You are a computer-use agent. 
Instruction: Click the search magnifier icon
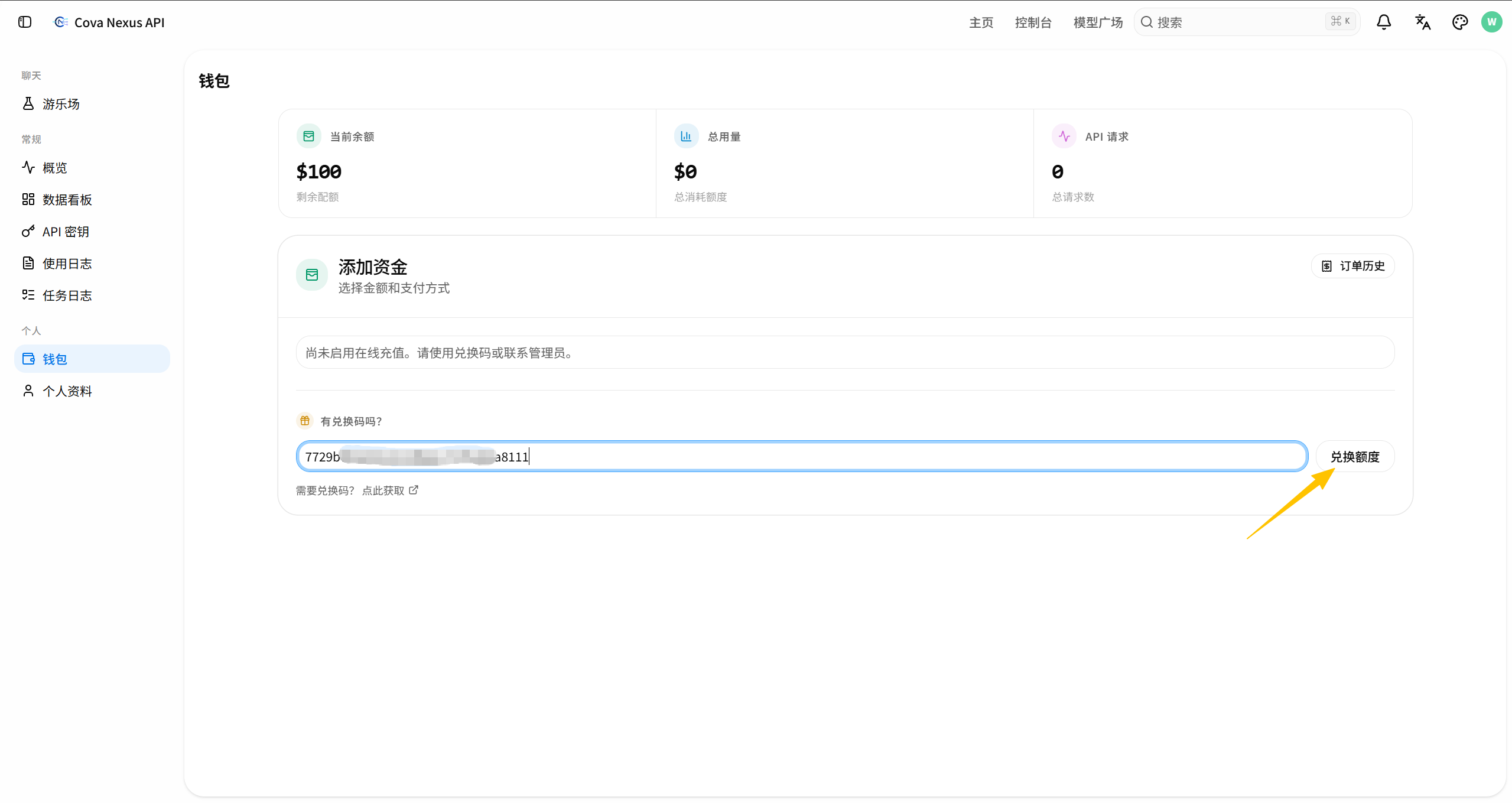pyautogui.click(x=1147, y=22)
